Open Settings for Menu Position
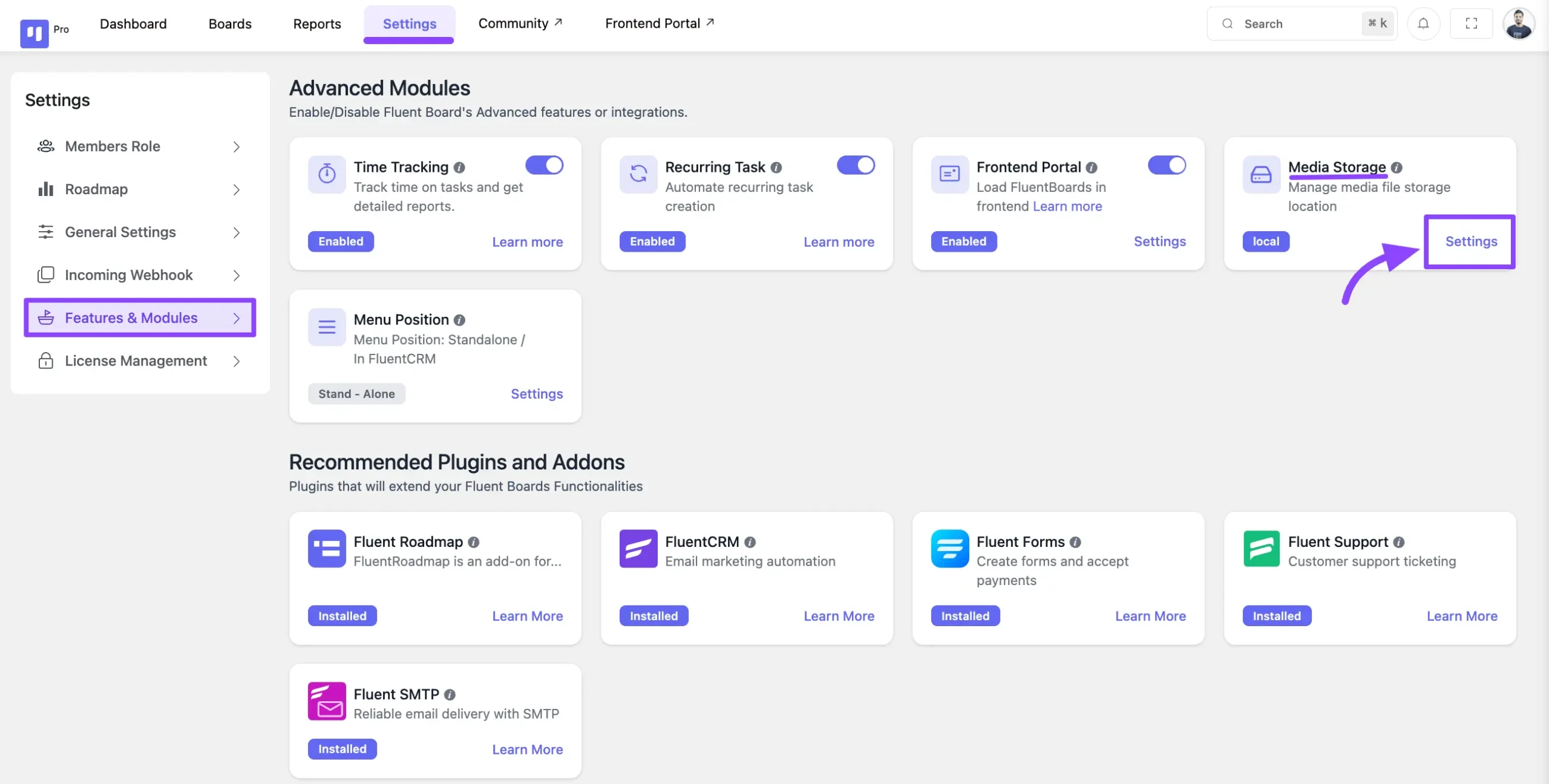The height and width of the screenshot is (784, 1549). coord(537,394)
